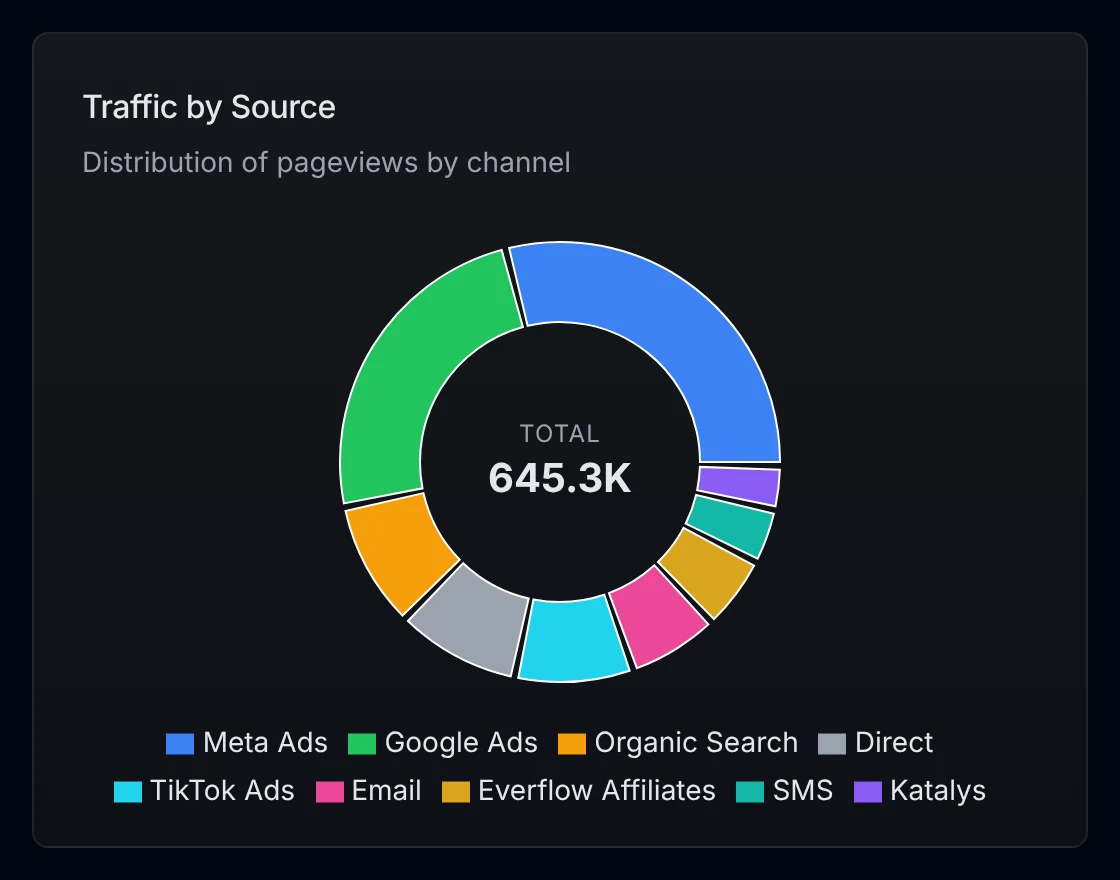The image size is (1120, 880).
Task: Select the cyan TikTok Ads donut slice
Action: point(571,641)
